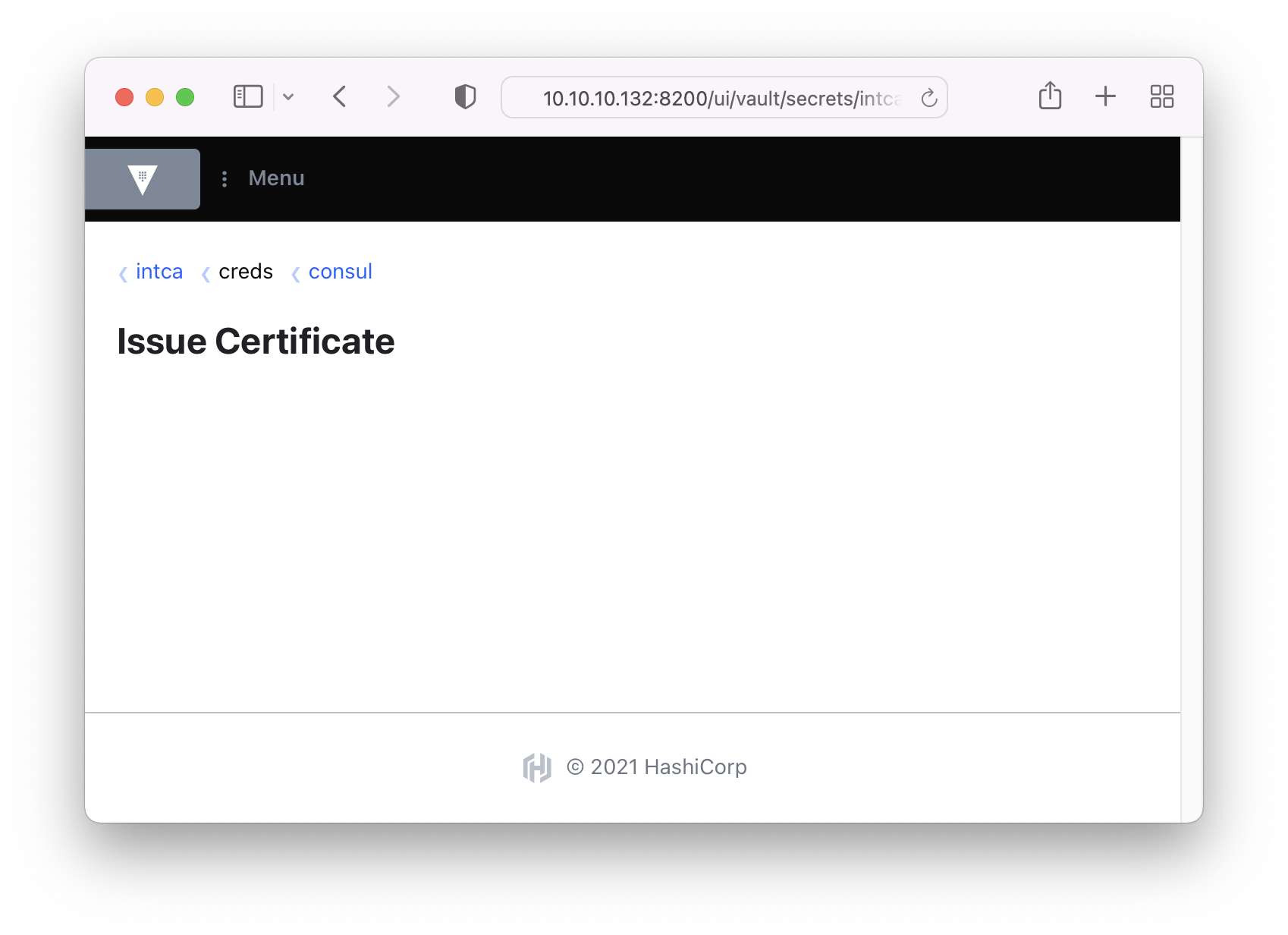Viewport: 1288px width, 935px height.
Task: Minimize the window with yellow button
Action: (x=155, y=97)
